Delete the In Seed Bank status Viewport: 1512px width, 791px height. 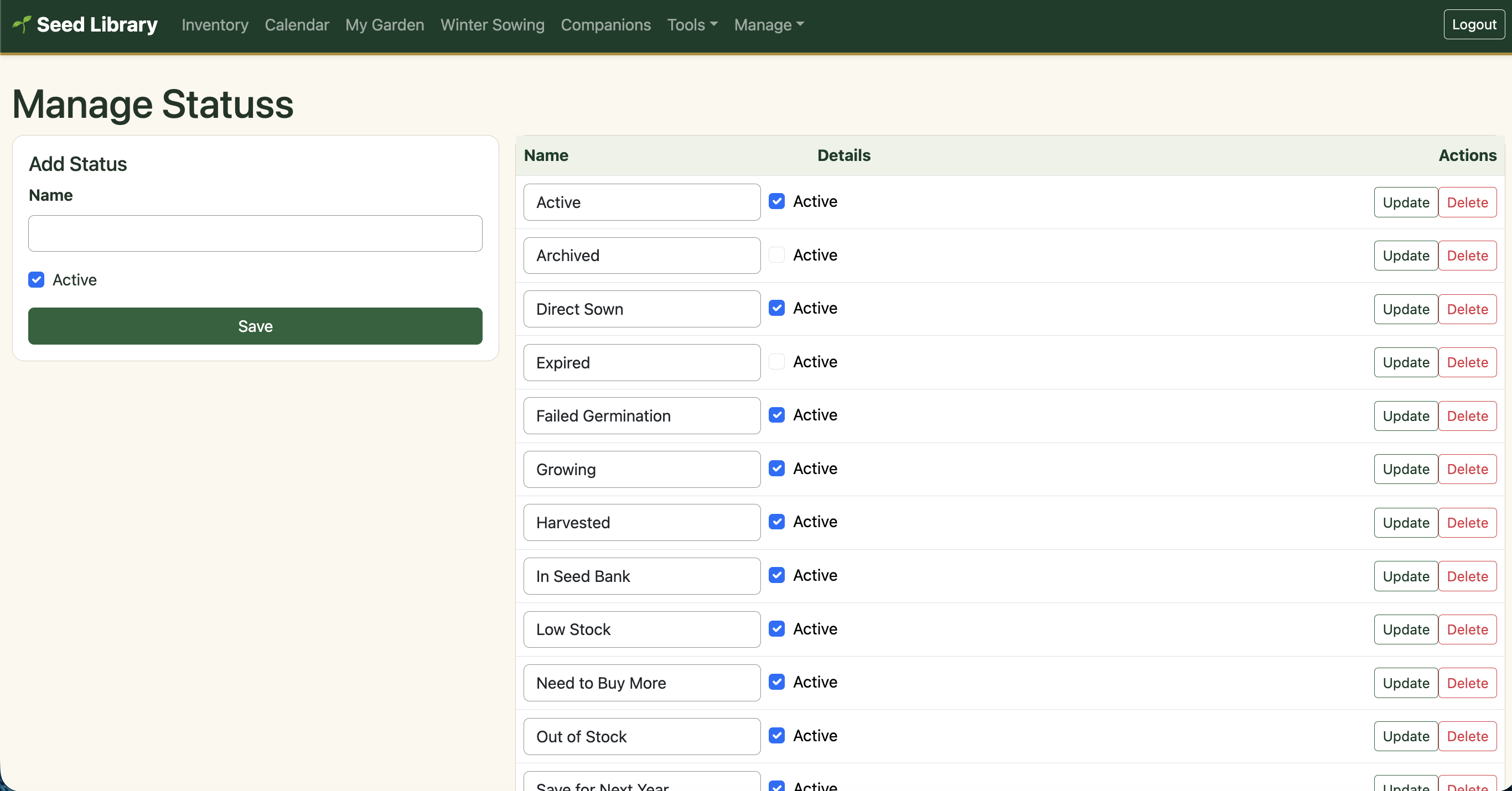[x=1467, y=576]
